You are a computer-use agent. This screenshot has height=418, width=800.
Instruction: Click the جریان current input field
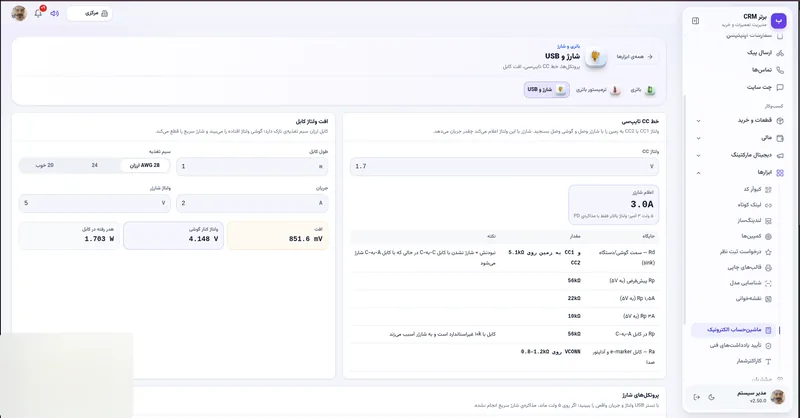click(252, 203)
